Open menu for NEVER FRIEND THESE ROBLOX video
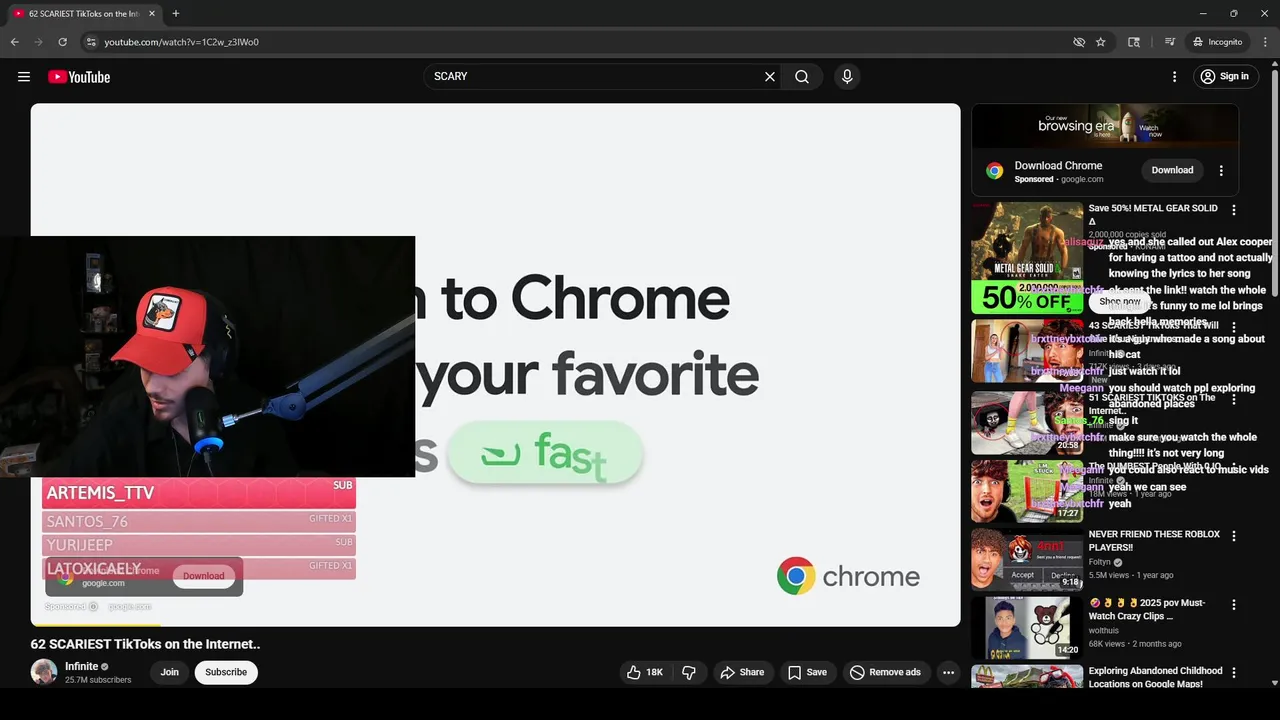Screen dimensions: 1280x720 point(1234,536)
